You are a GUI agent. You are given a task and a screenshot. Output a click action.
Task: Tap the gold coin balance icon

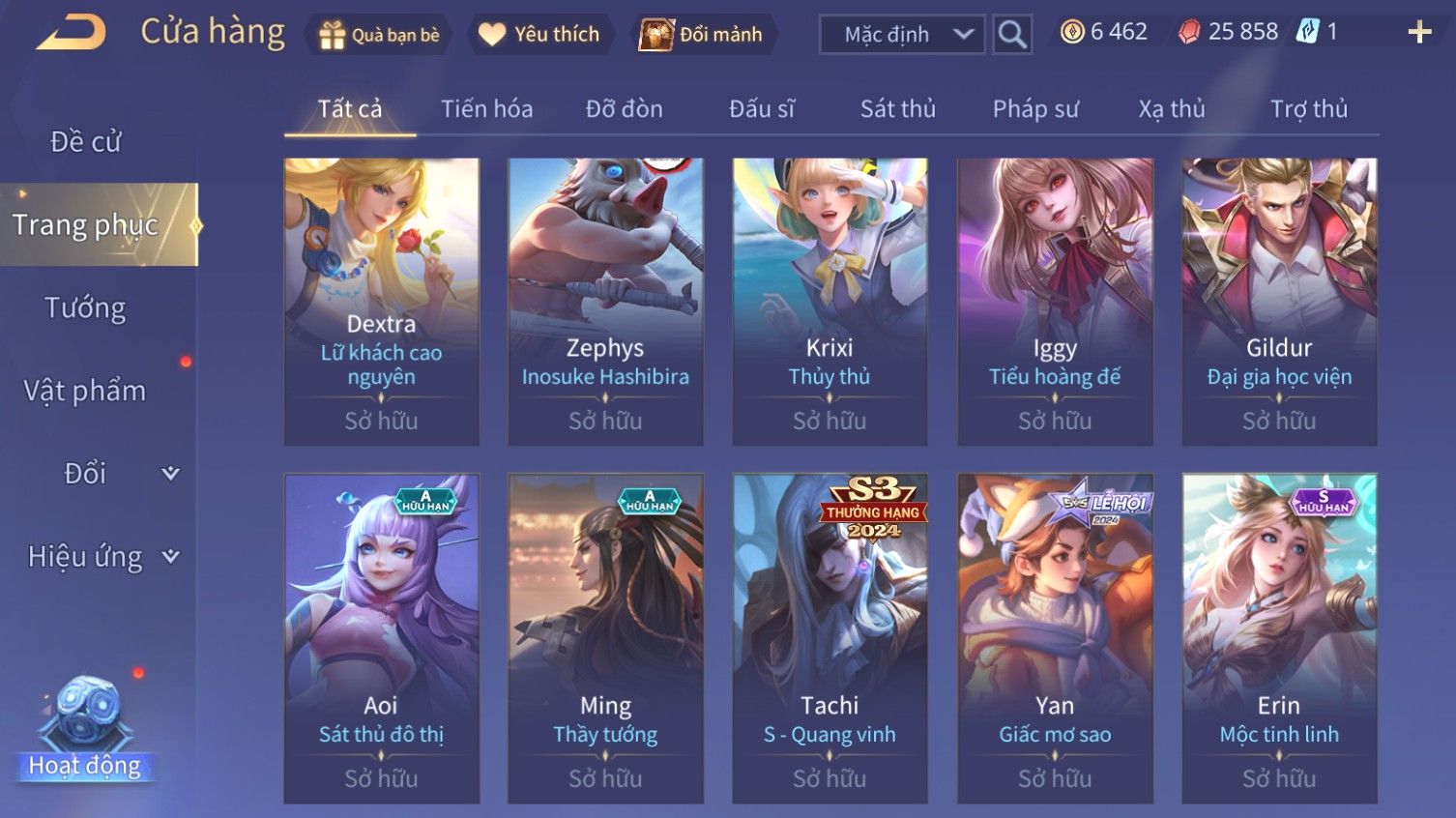(1072, 32)
